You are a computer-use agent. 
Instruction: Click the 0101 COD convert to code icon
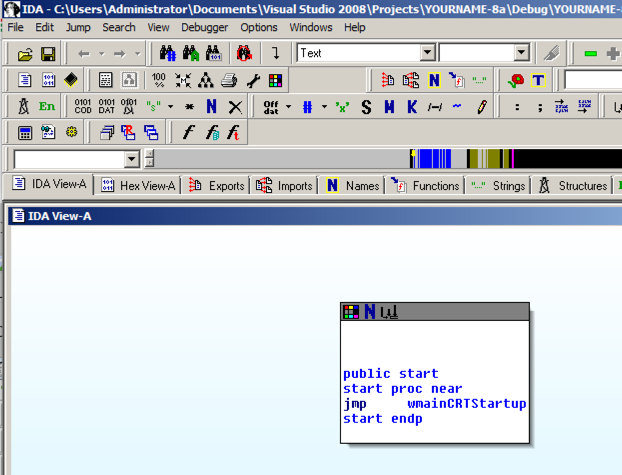tap(83, 106)
